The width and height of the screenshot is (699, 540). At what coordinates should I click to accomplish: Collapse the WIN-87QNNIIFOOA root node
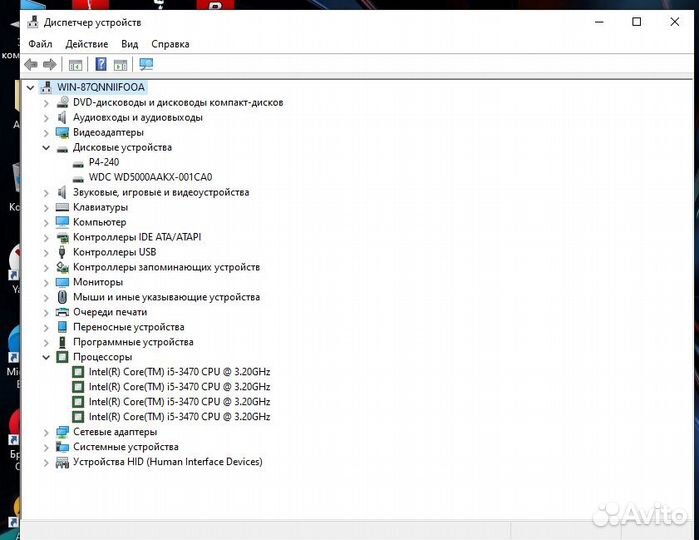tap(30, 88)
